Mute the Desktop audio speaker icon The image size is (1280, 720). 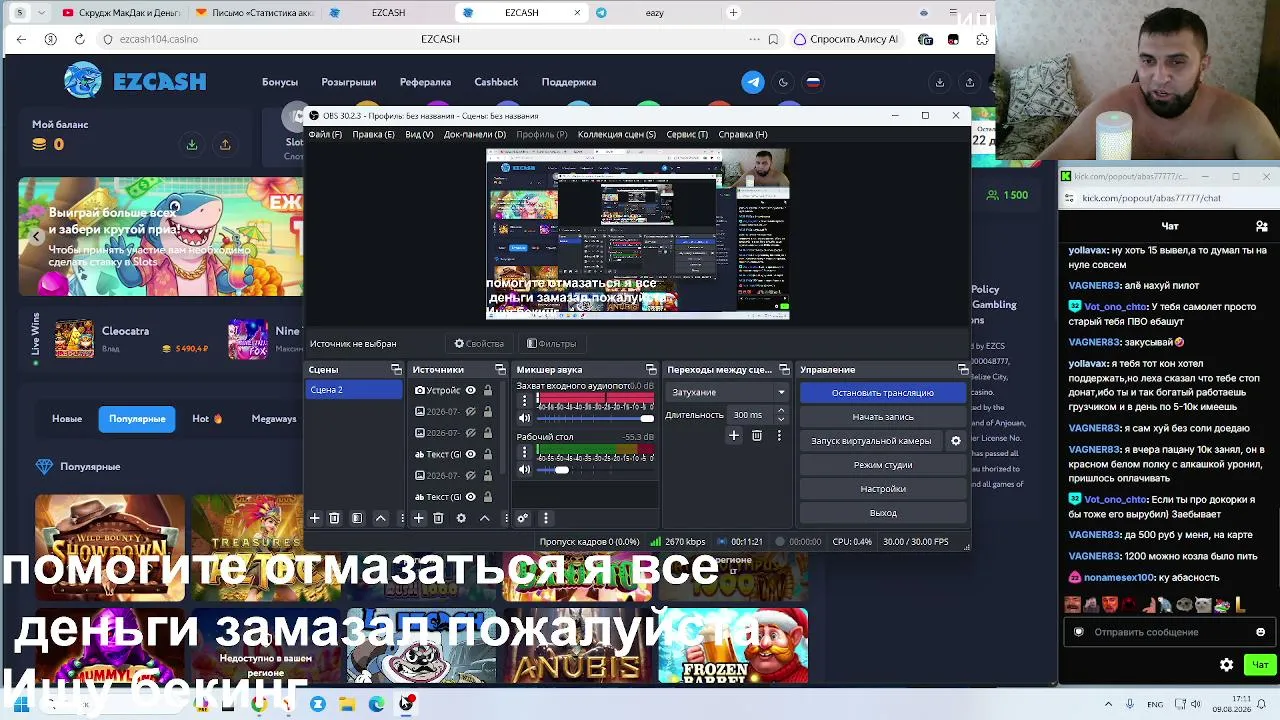point(524,470)
